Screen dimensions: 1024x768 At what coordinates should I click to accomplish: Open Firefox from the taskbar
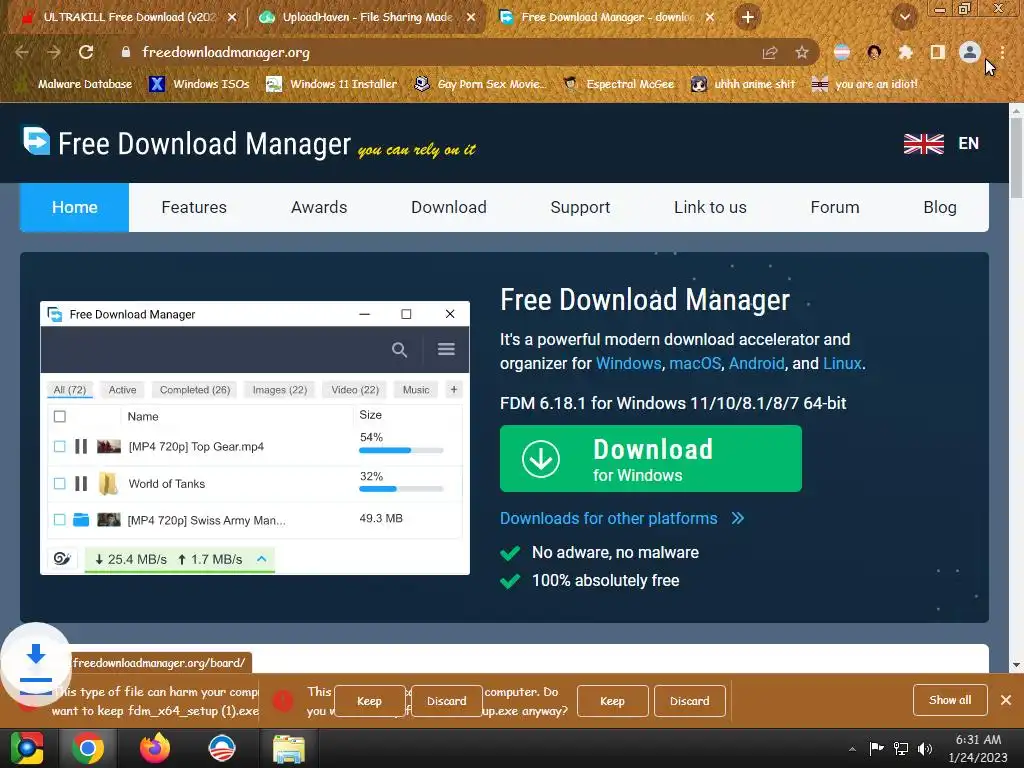(155, 748)
